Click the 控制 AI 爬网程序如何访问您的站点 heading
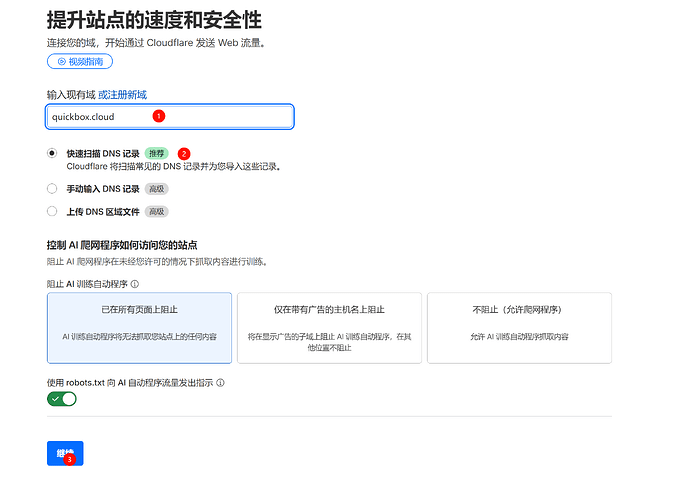The height and width of the screenshot is (500, 685). (122, 245)
